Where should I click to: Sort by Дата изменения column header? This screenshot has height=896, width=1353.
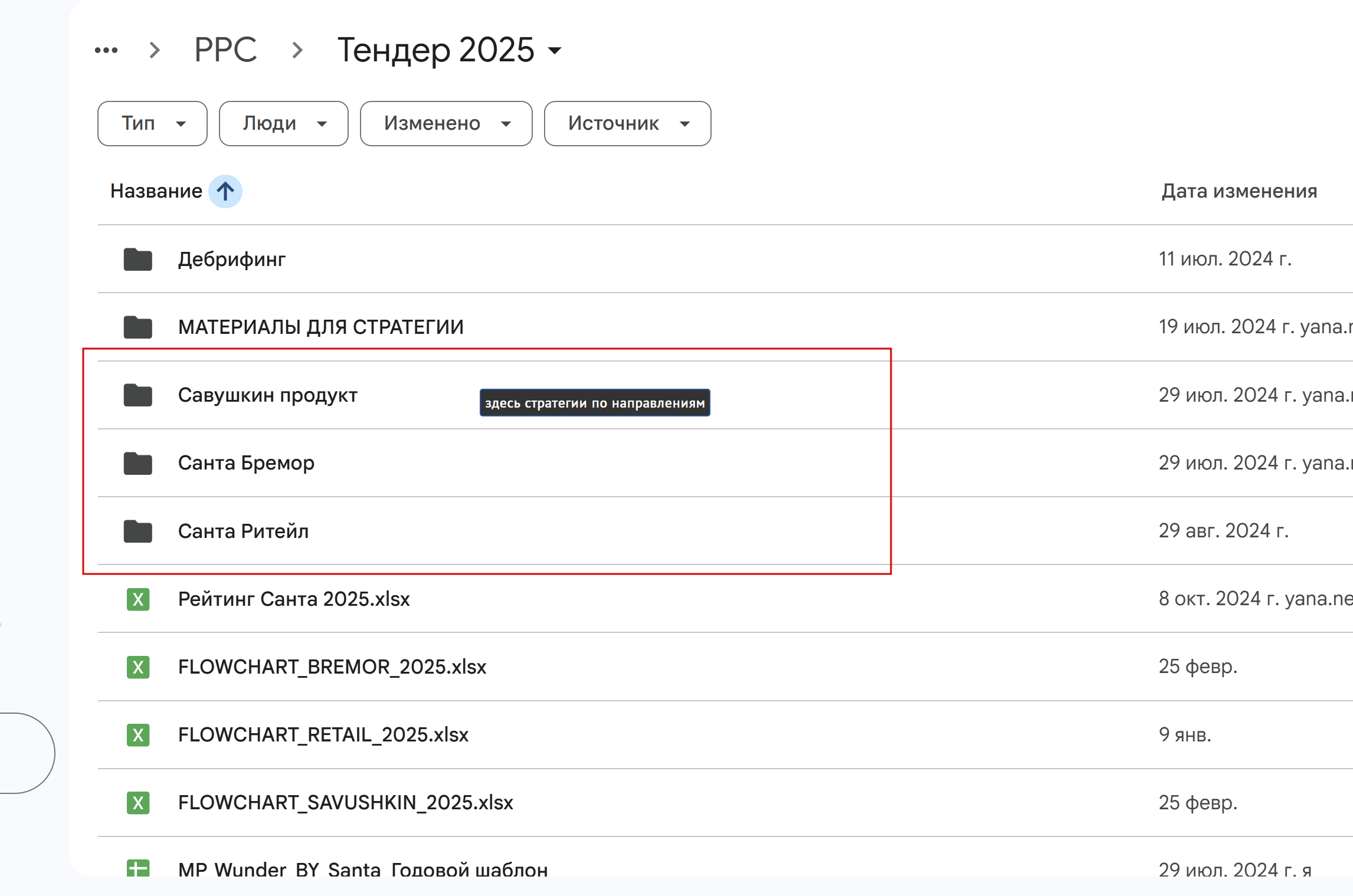point(1239,191)
